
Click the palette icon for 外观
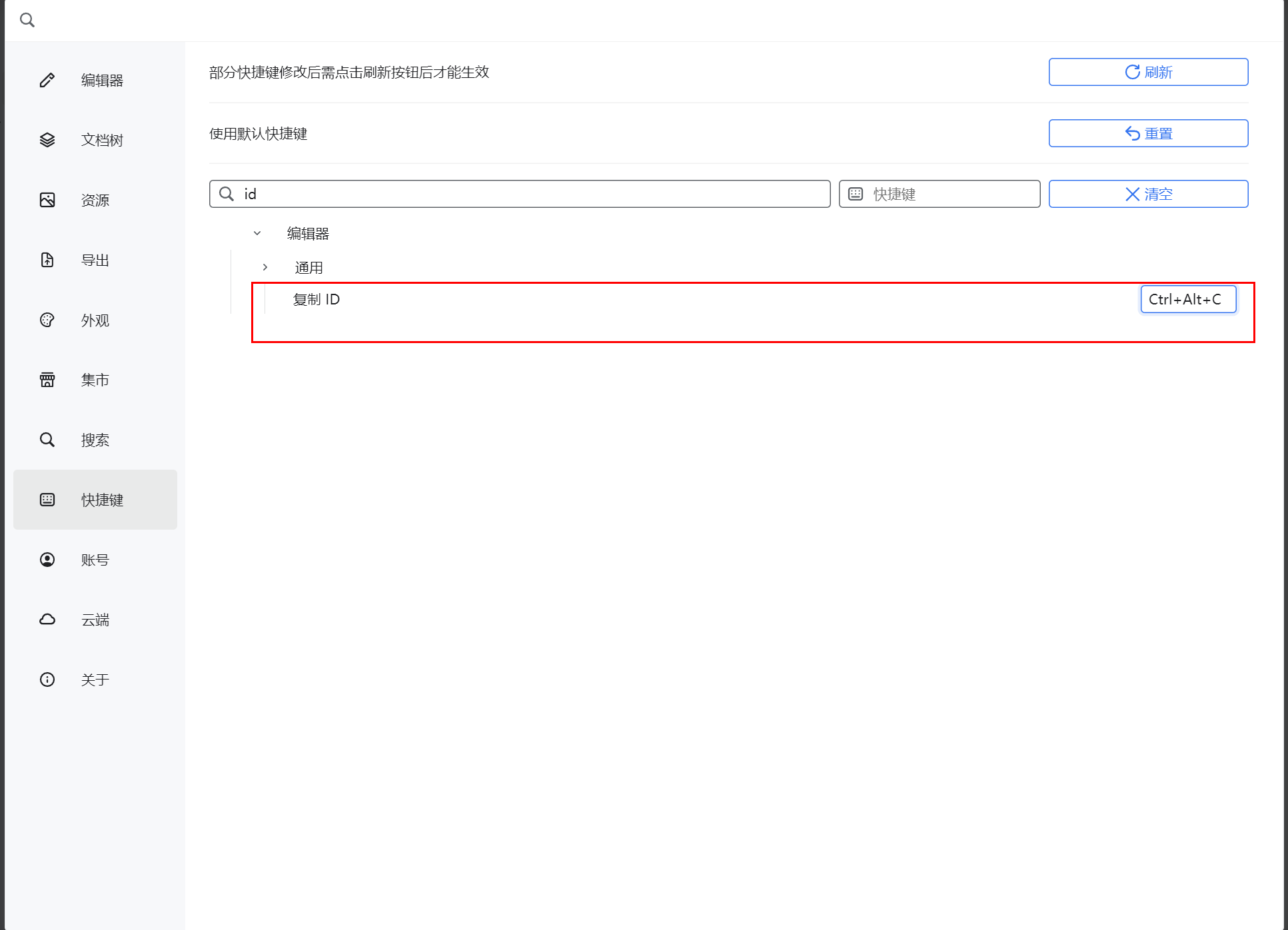tap(47, 320)
